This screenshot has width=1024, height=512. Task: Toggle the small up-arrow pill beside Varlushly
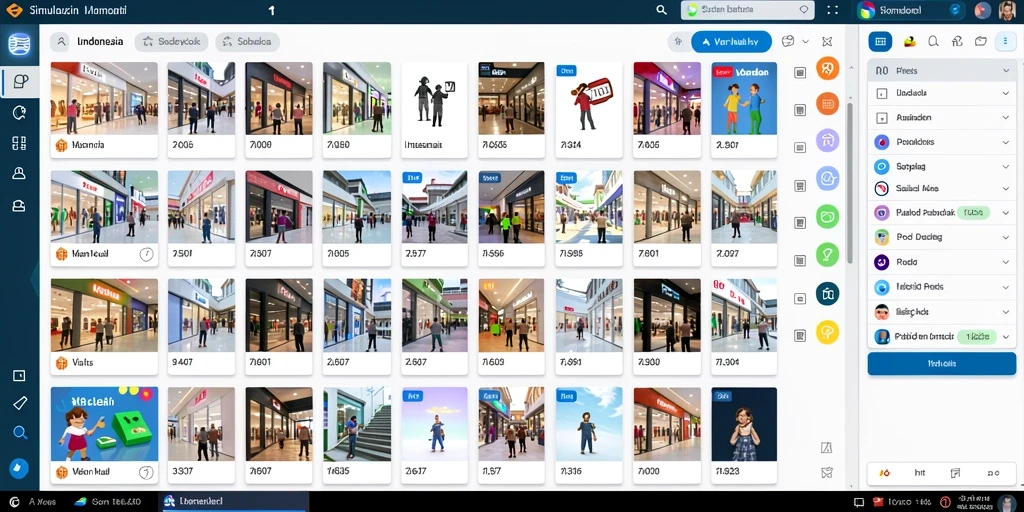[679, 42]
